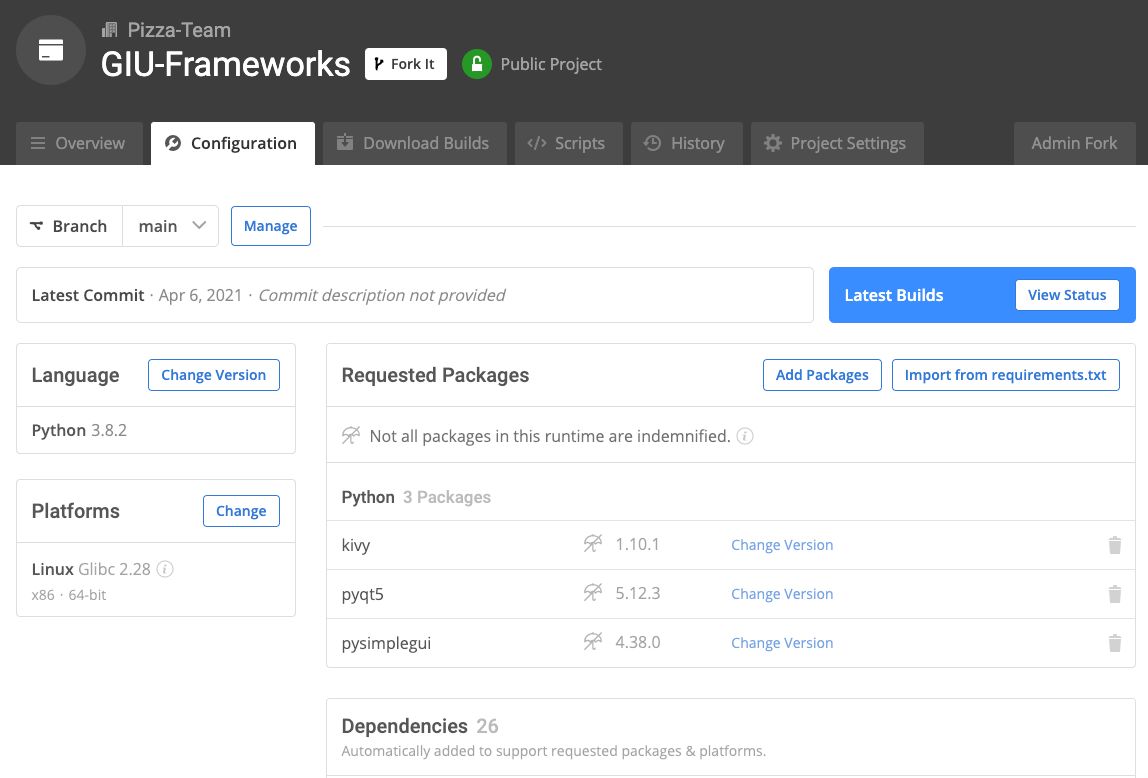Click the non-indemnified icon beside kivy version
The width and height of the screenshot is (1148, 778).
click(x=593, y=544)
